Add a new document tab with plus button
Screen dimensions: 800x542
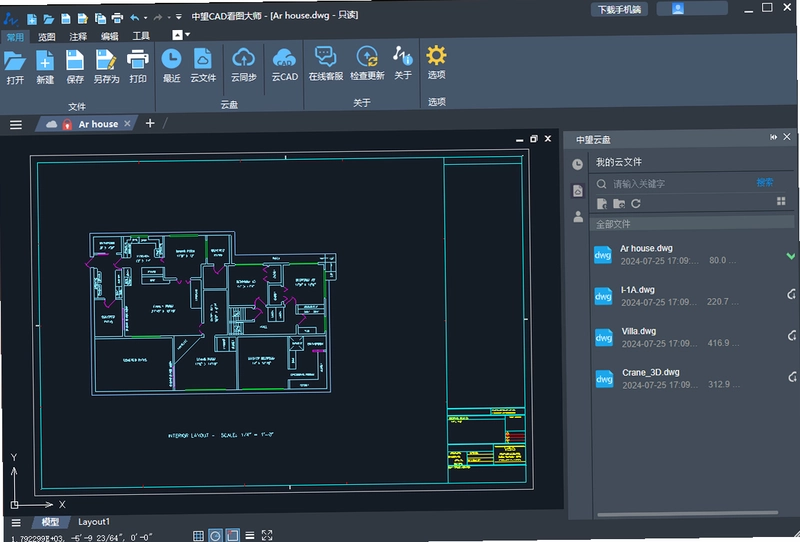pos(149,123)
